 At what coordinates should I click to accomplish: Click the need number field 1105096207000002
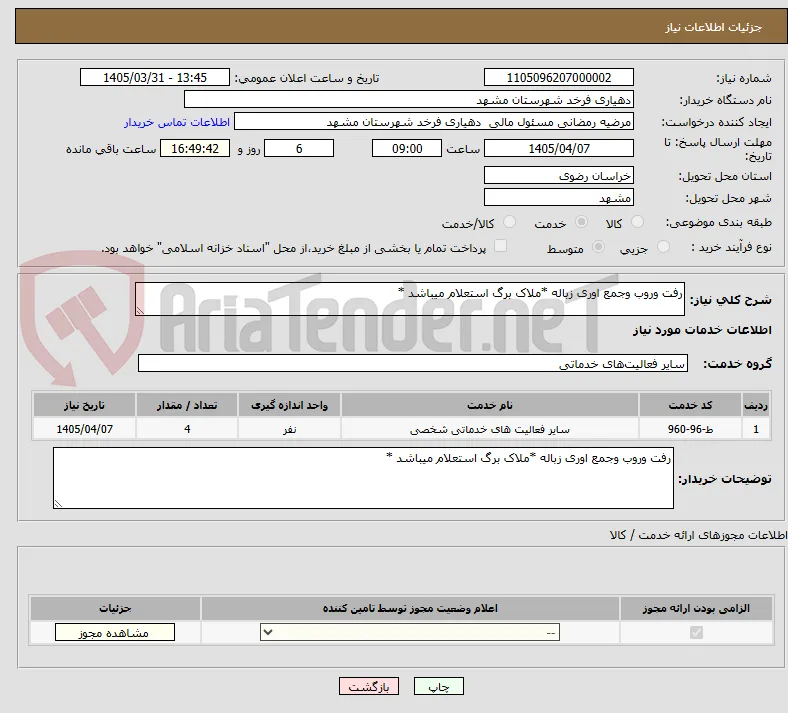point(558,77)
